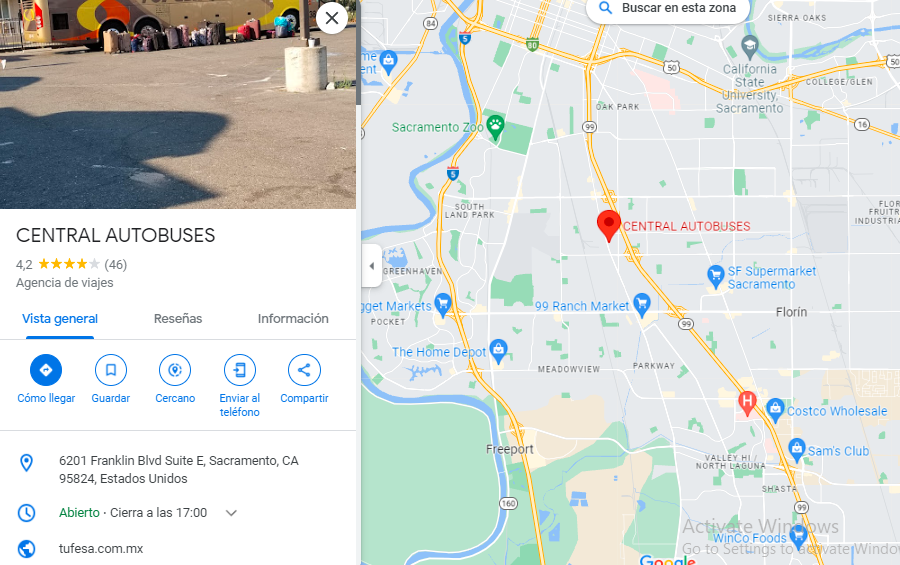Open the Información tab
Viewport: 900px width, 565px height.
tap(293, 319)
